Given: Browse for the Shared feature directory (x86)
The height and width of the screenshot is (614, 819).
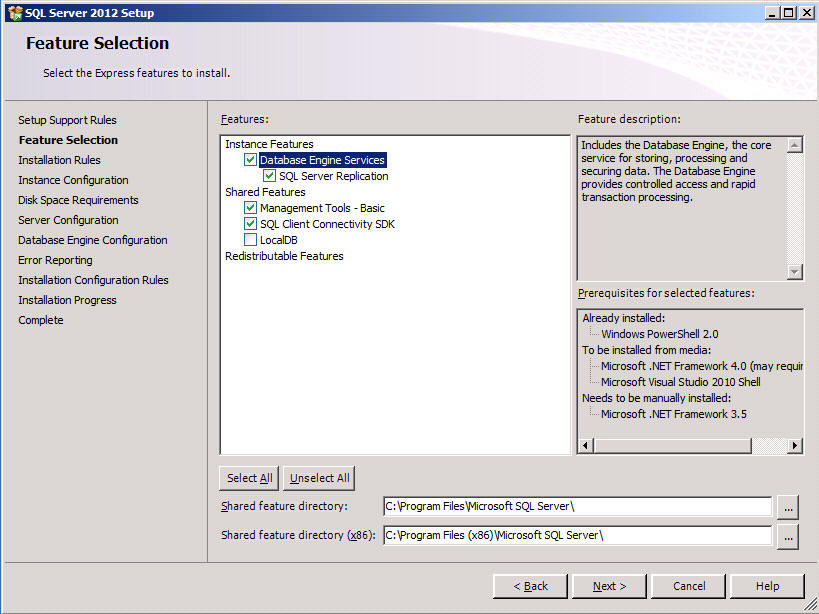Looking at the screenshot, I should pos(788,537).
